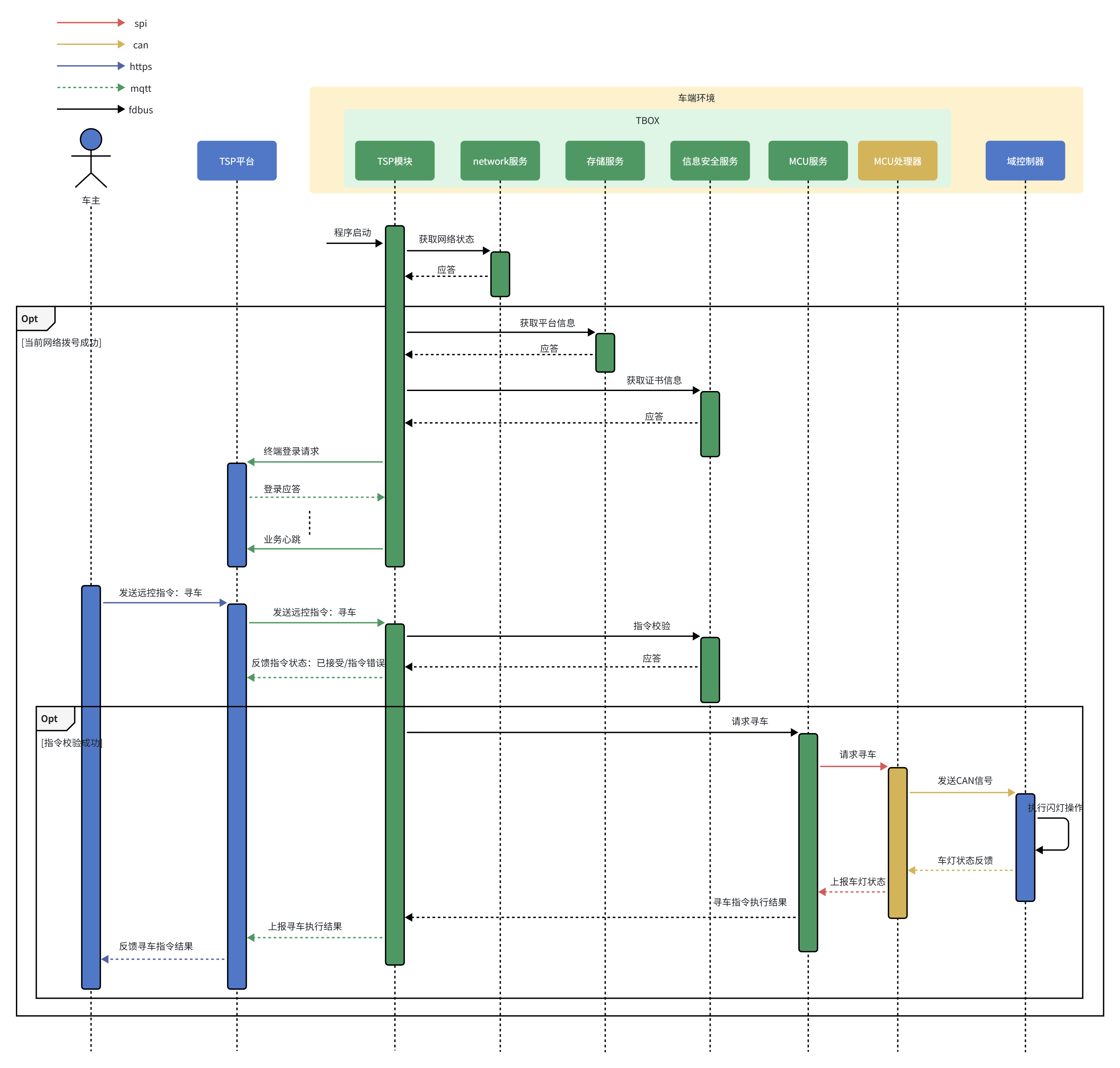Click the 寻车指令执行结果 message label
Screen dimensions: 1120x1068
pyautogui.click(x=749, y=902)
